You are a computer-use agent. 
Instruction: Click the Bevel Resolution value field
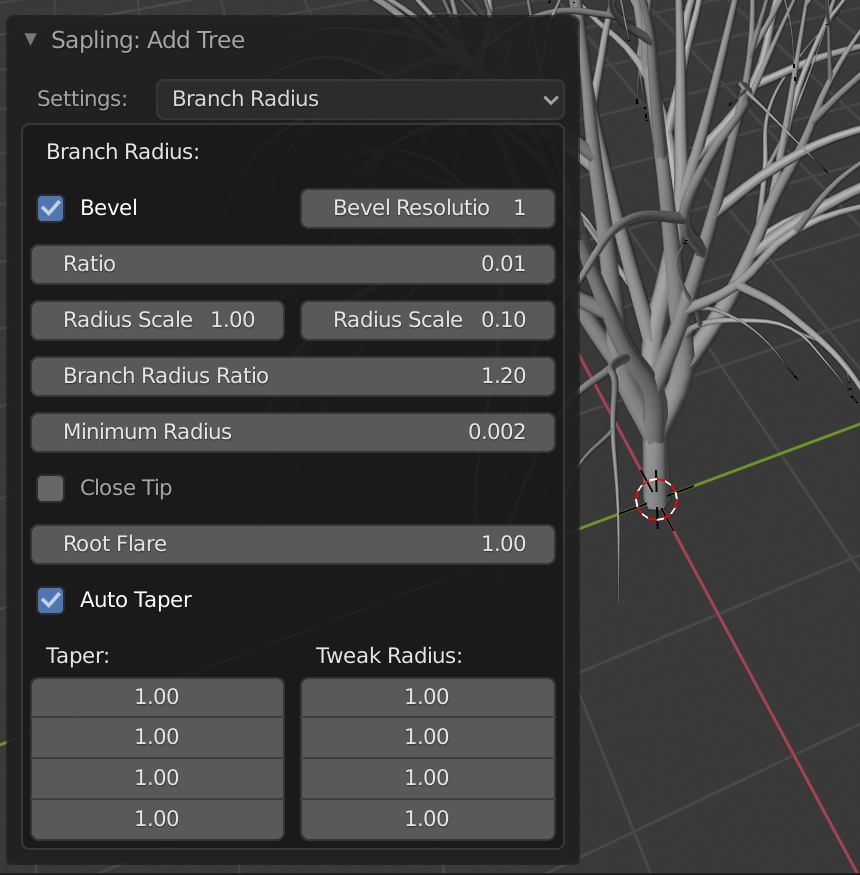coord(428,208)
